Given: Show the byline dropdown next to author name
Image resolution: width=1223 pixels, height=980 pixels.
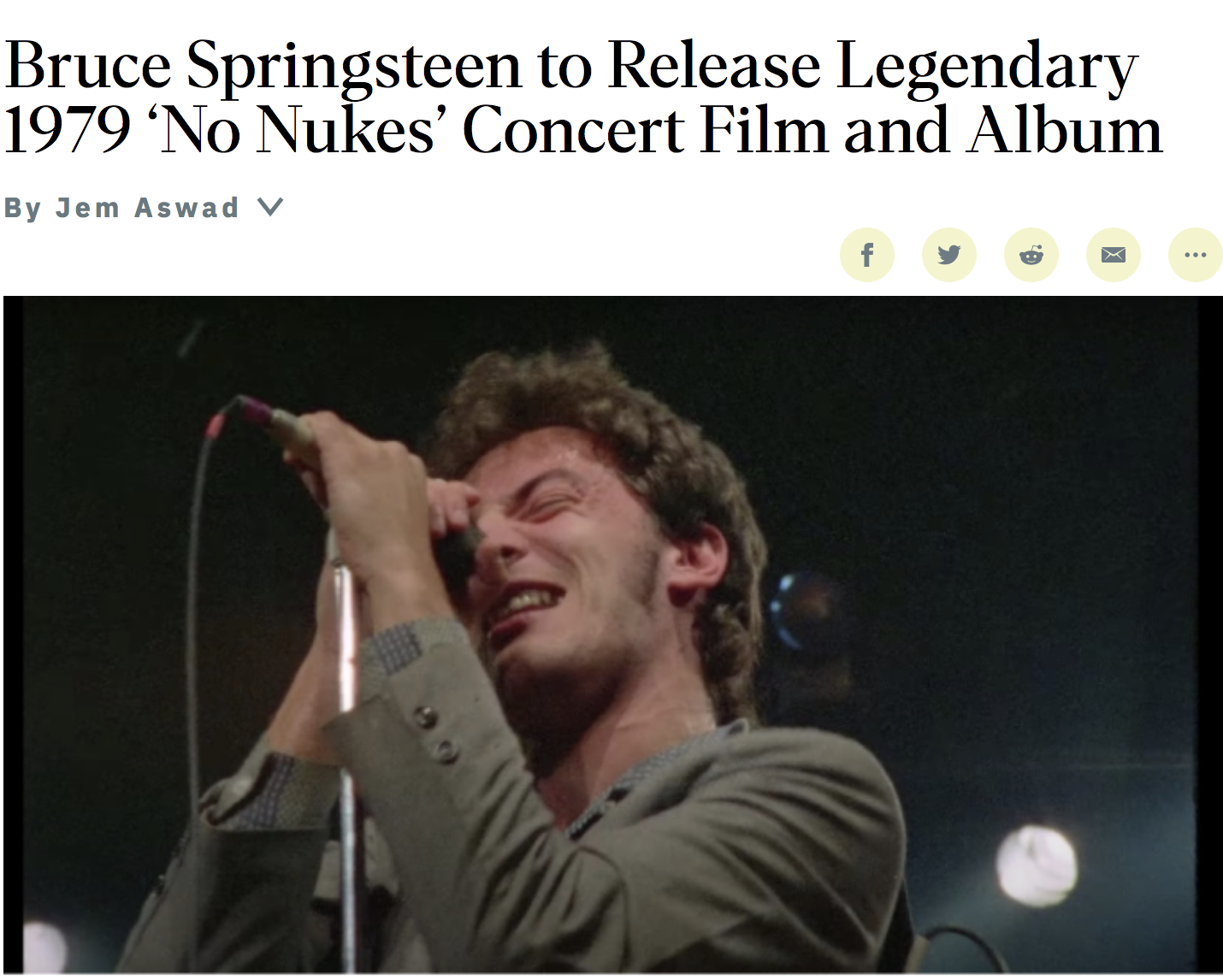Looking at the screenshot, I should click(x=269, y=207).
